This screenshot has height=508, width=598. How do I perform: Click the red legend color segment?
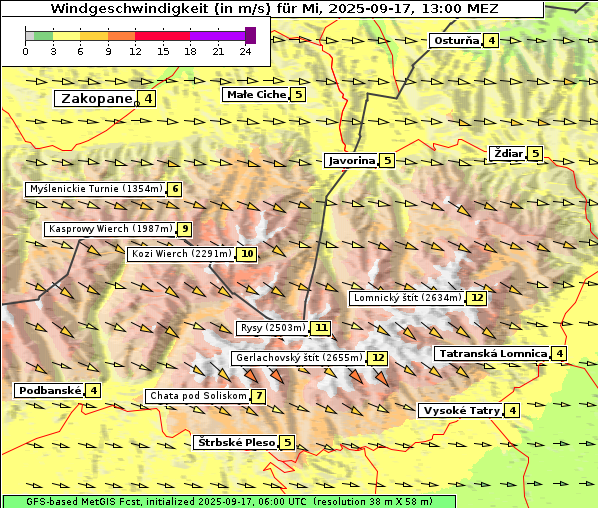point(162,36)
